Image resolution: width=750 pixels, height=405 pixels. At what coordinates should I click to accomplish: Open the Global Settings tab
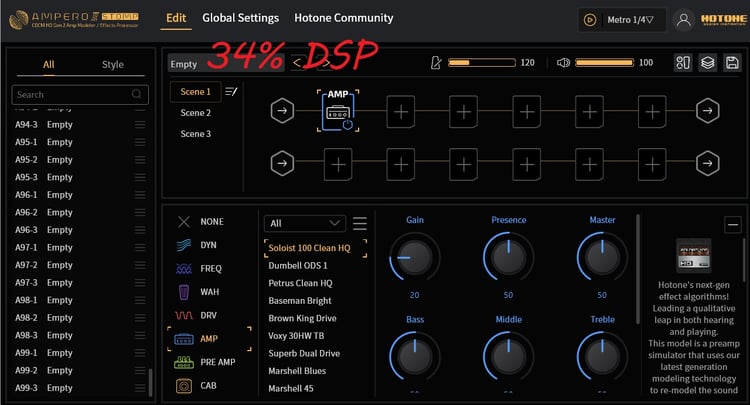[x=240, y=18]
